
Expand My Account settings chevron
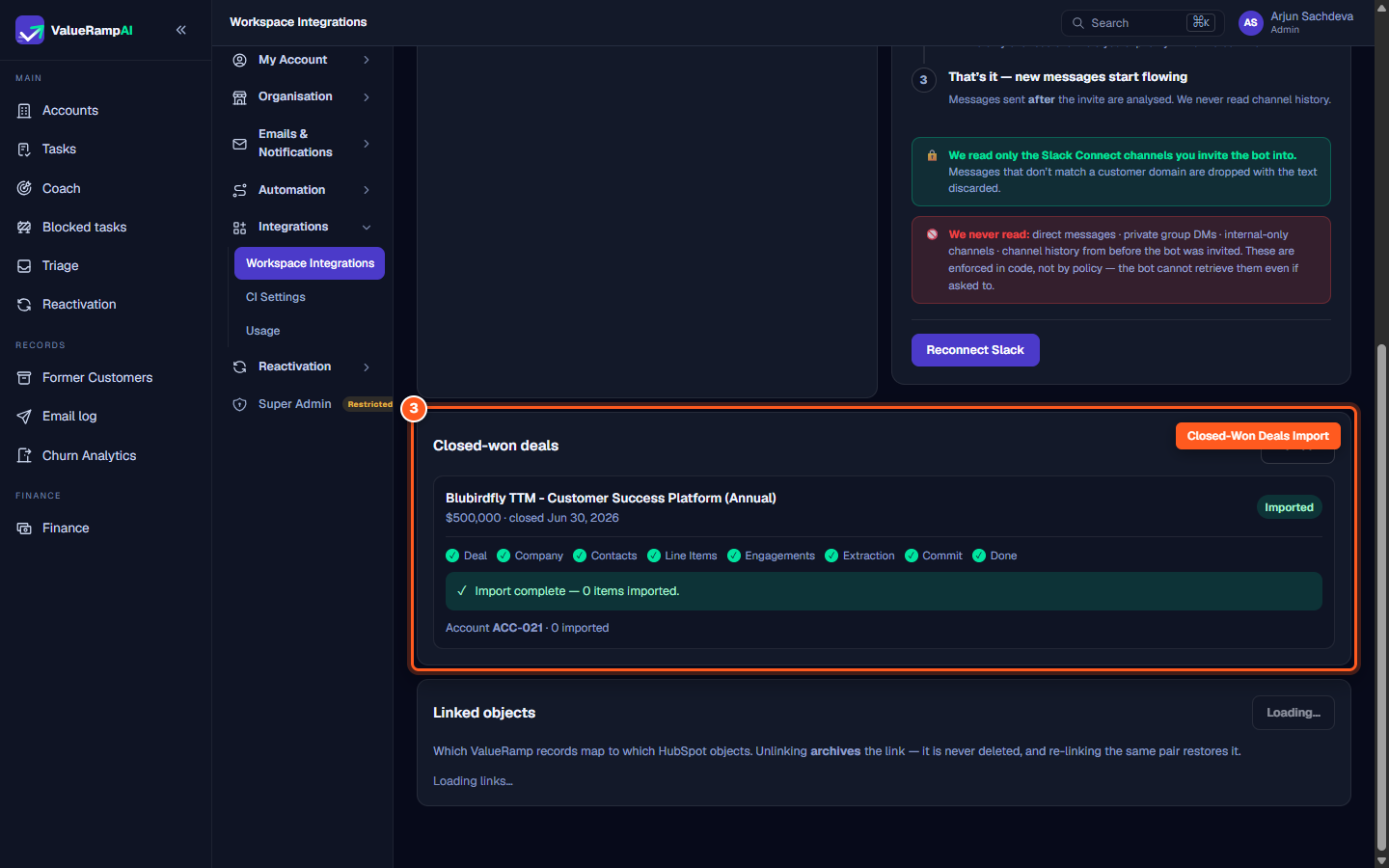coord(367,60)
